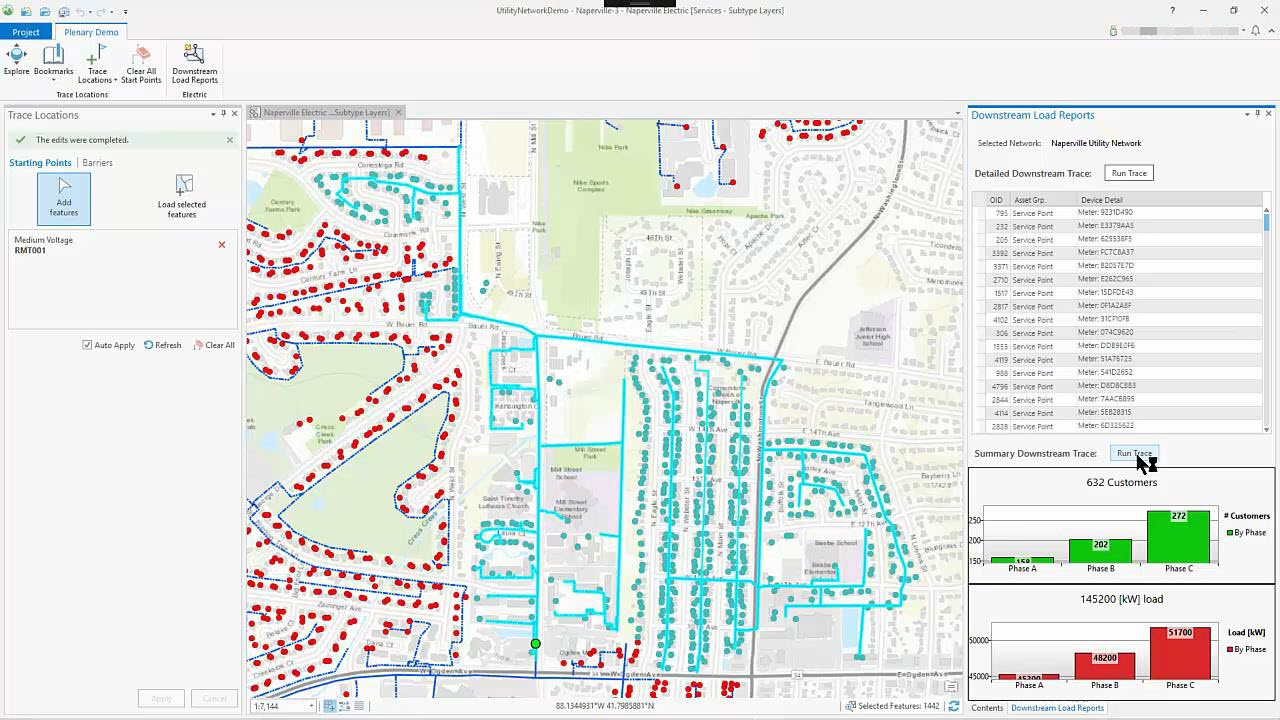Click Clear All in Trace Locations
Viewport: 1280px width, 720px height.
click(x=214, y=345)
